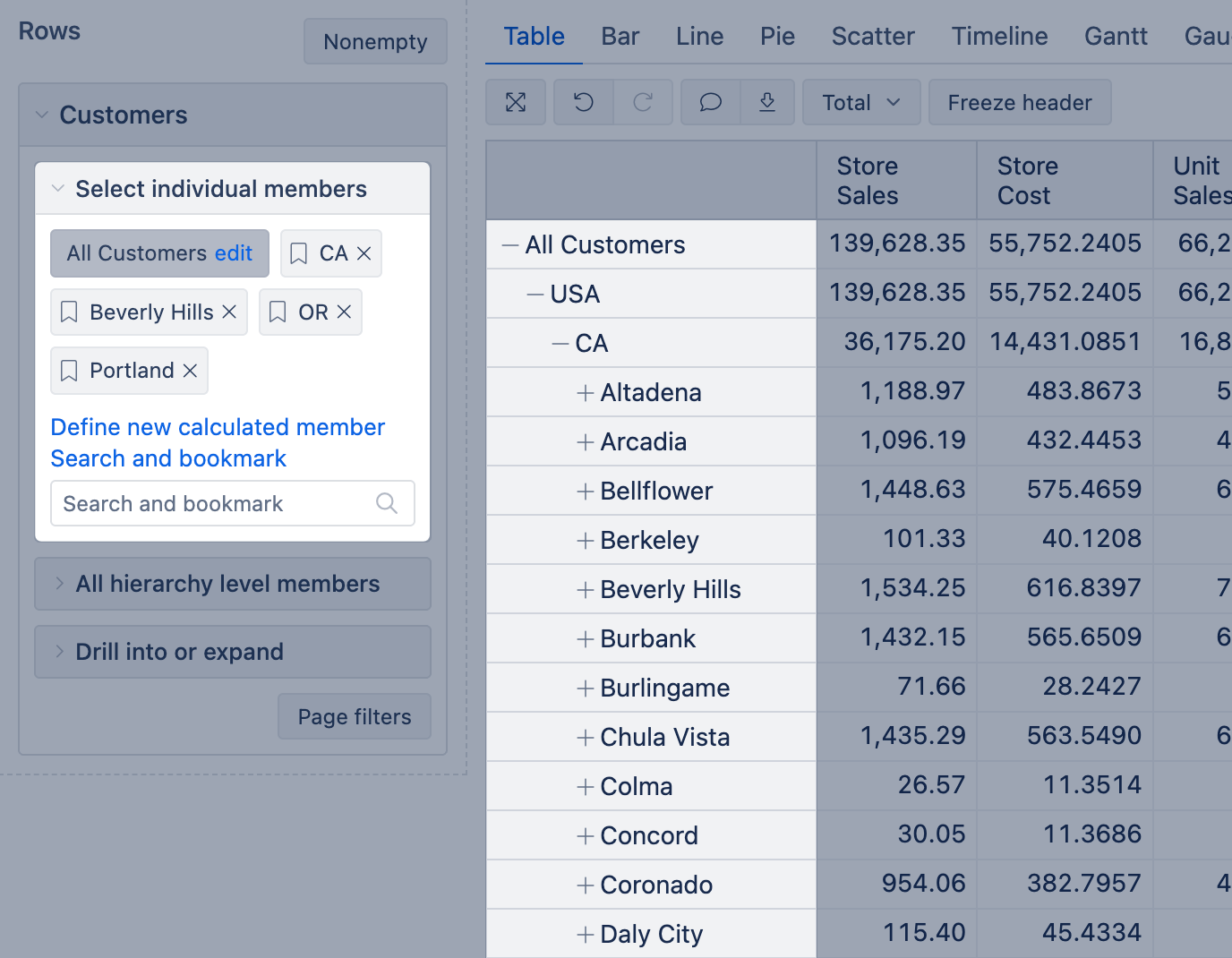
Task: Click the export download icon
Action: (x=767, y=102)
